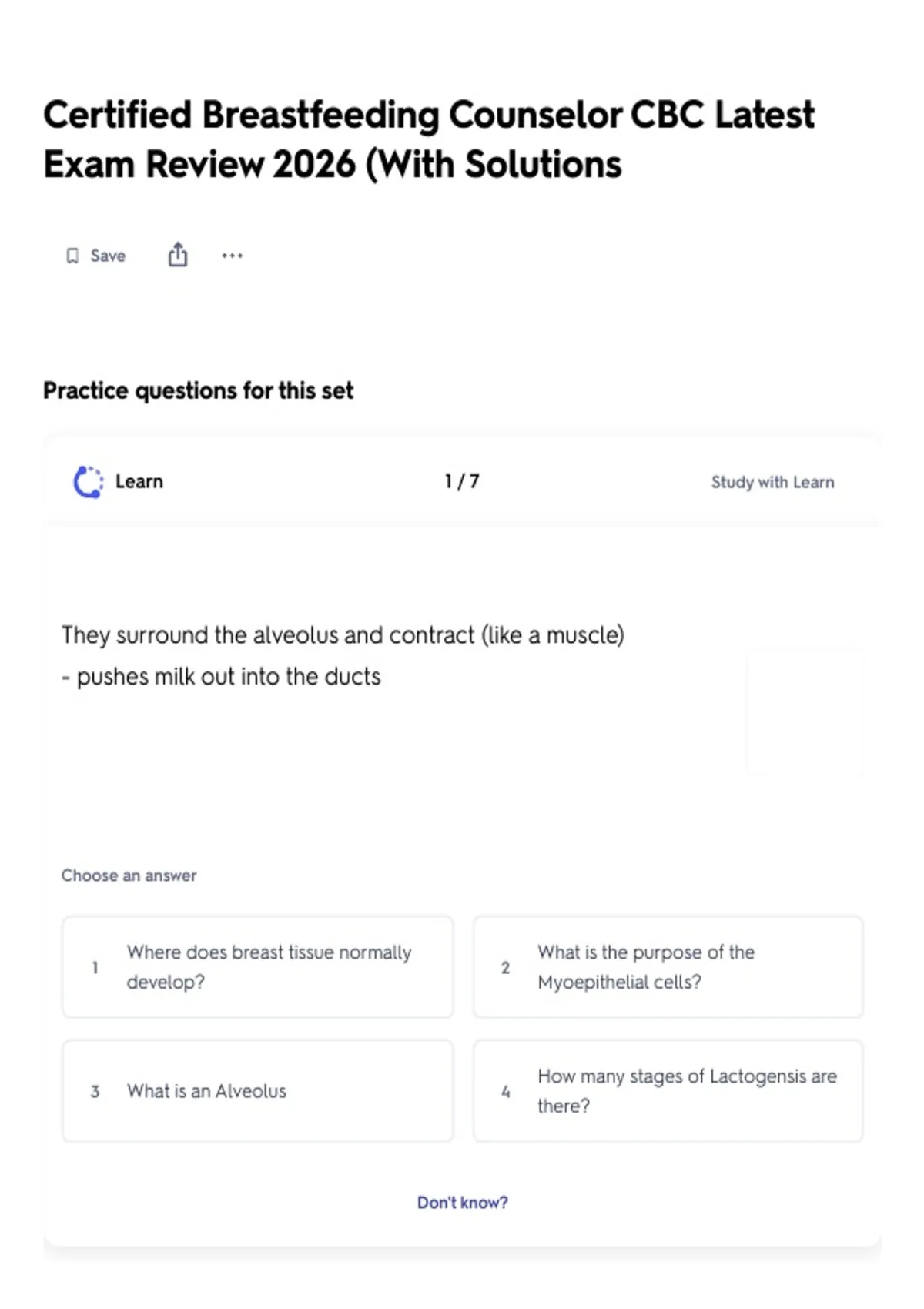This screenshot has height=1309, width=924.
Task: Click the number 4 badge on the last answer
Action: click(506, 1092)
